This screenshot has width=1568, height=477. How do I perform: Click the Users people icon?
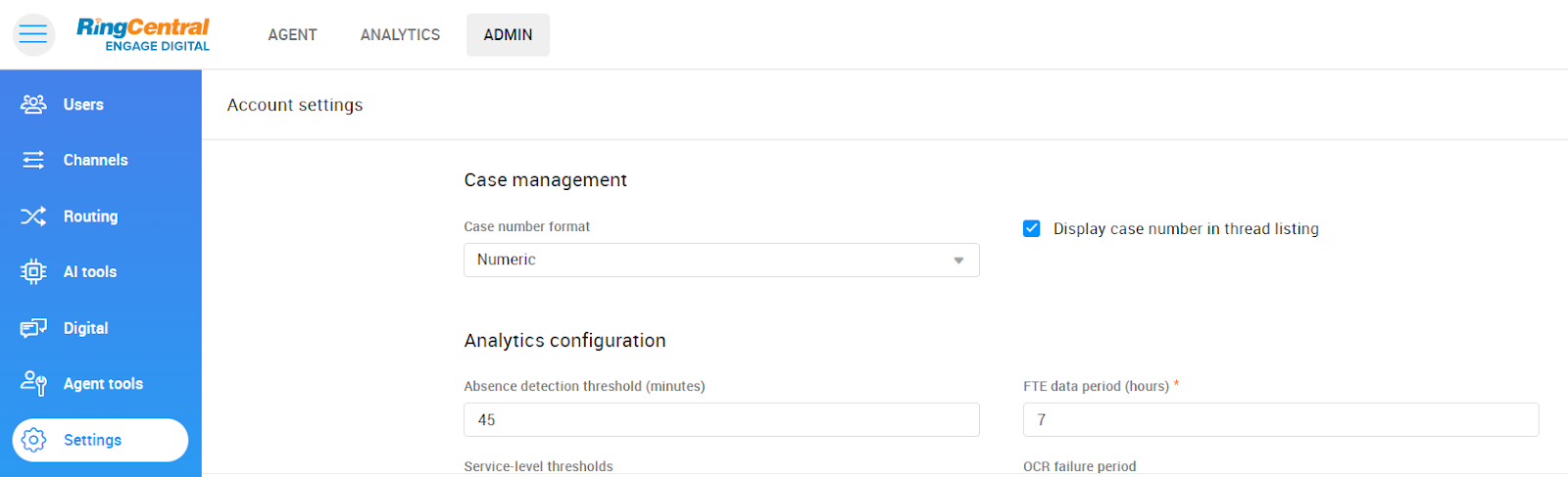tap(33, 105)
